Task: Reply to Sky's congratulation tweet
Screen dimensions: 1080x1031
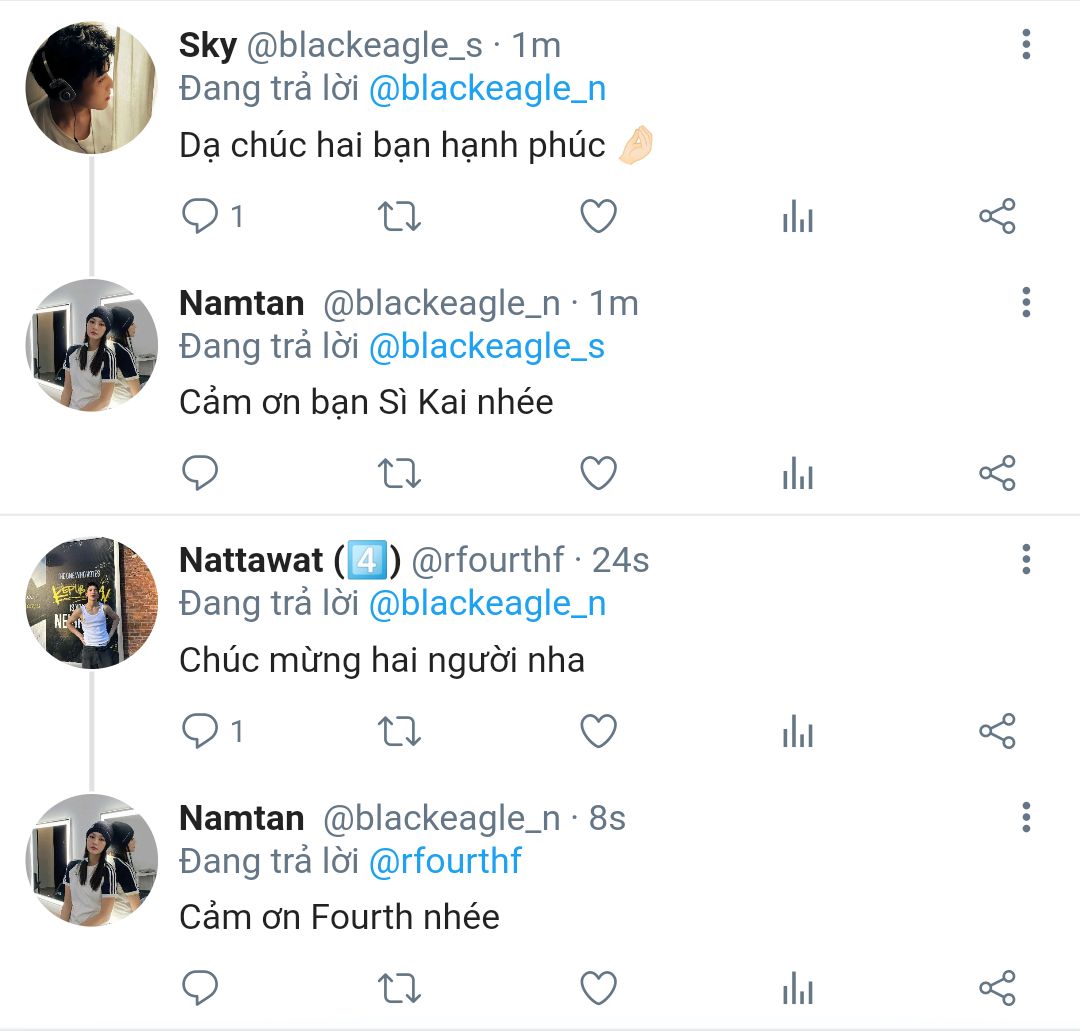Action: 201,216
